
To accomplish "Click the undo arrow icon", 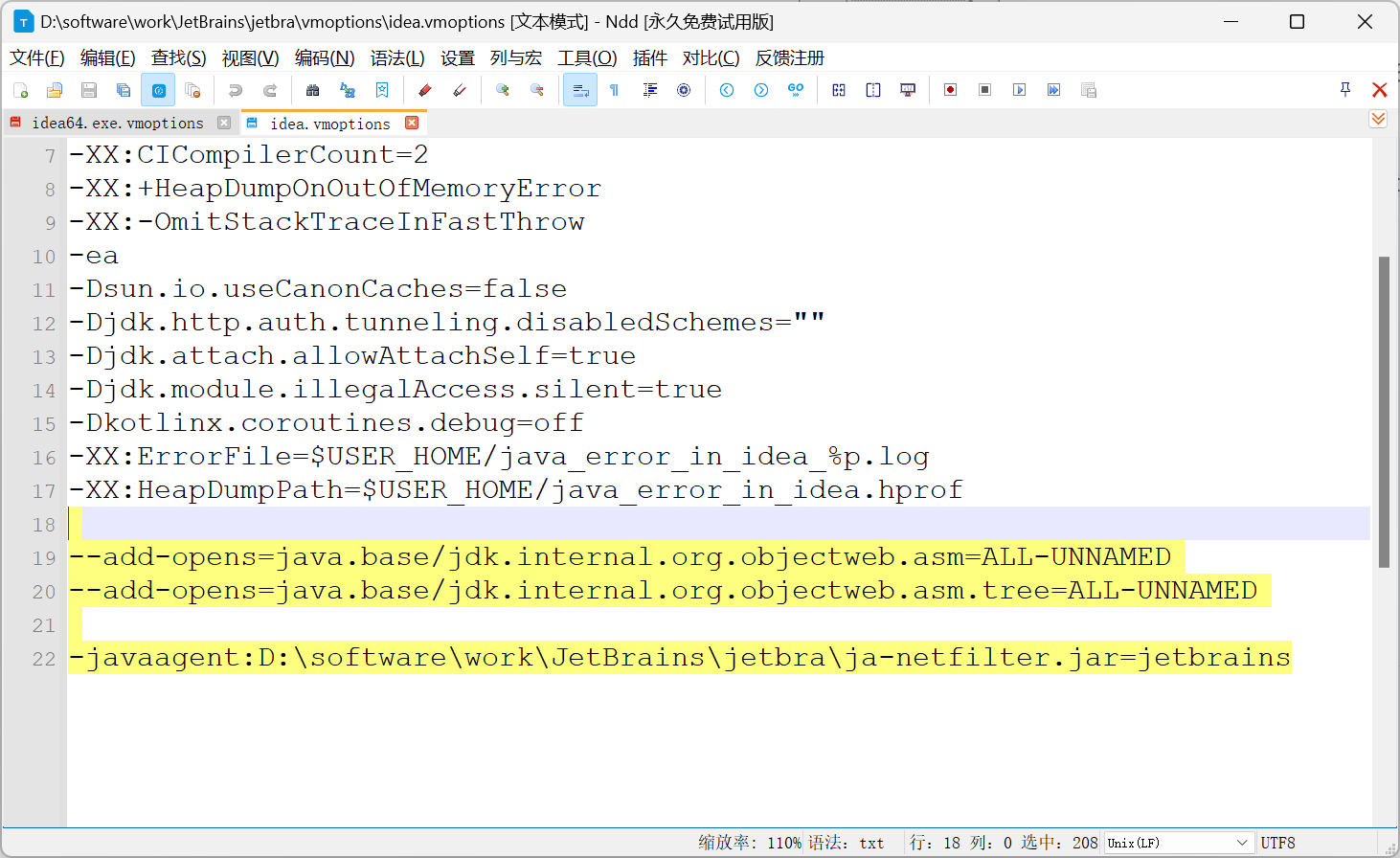I will 235,90.
